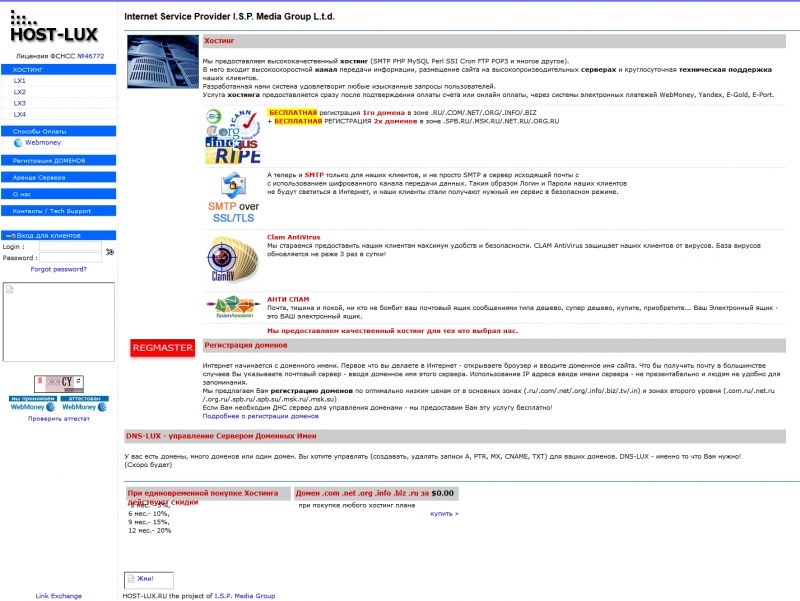The height and width of the screenshot is (601, 800).
Task: Click the Forgot password? link
Action: pos(59,269)
